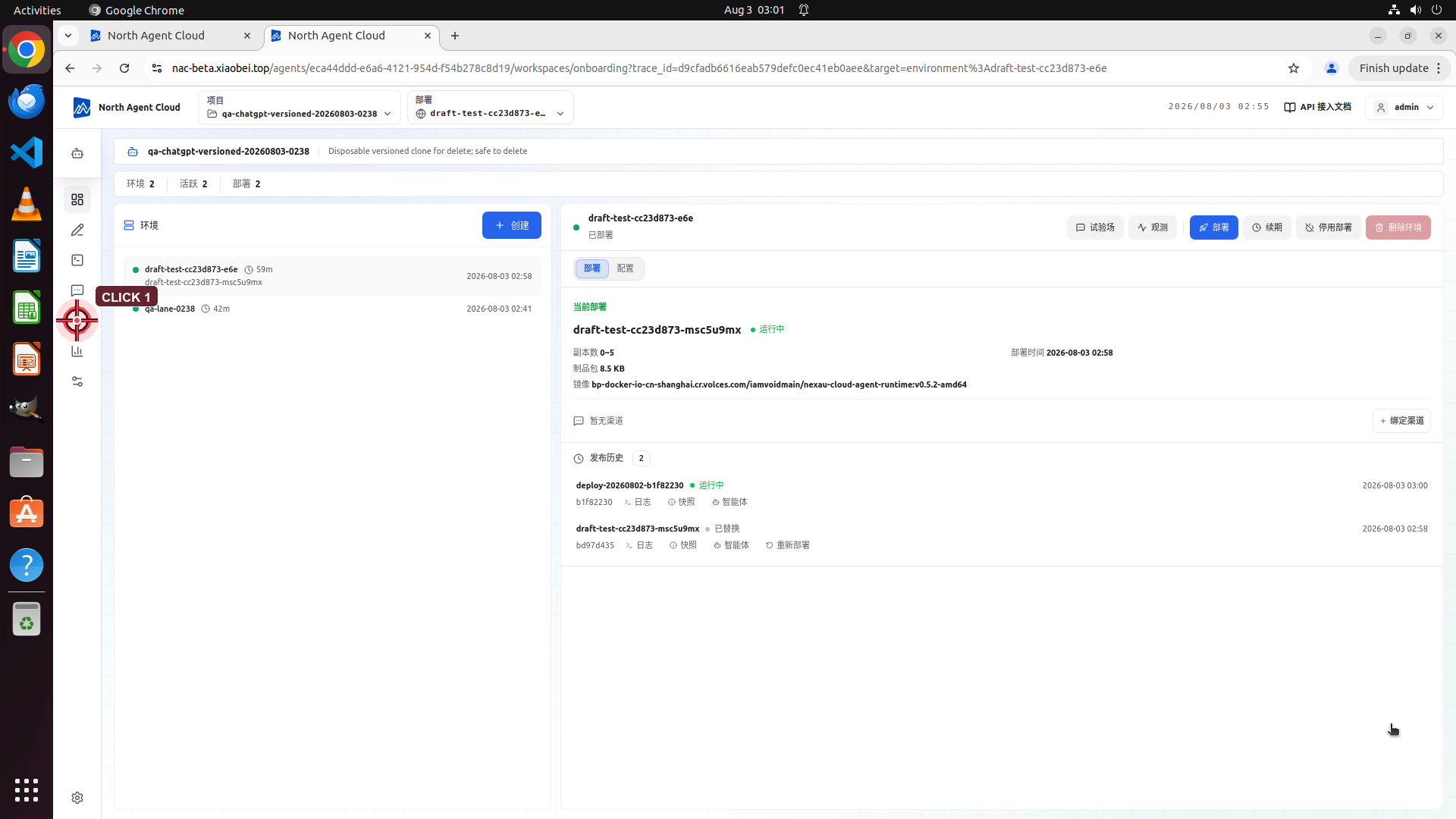Click the browser address bar URL
Viewport: 1456px width, 819px height.
639,68
